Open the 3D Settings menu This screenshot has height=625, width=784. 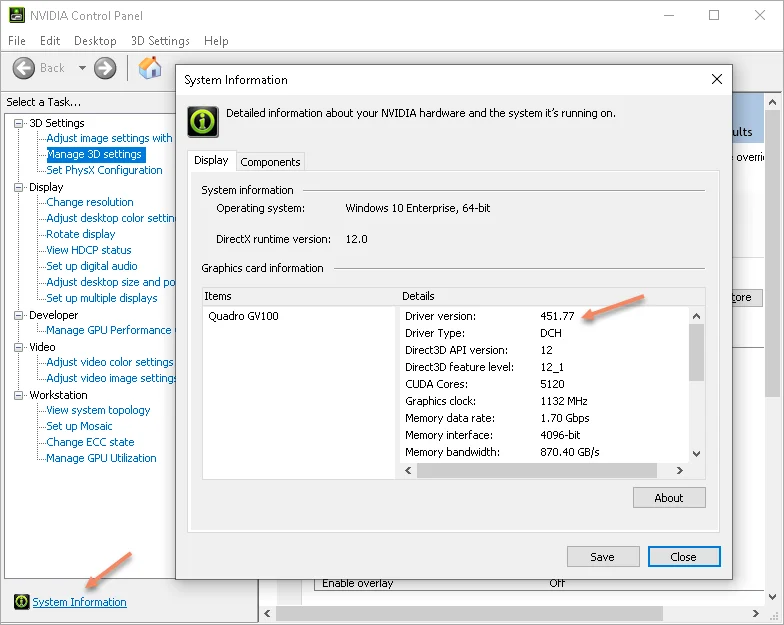[x=159, y=41]
